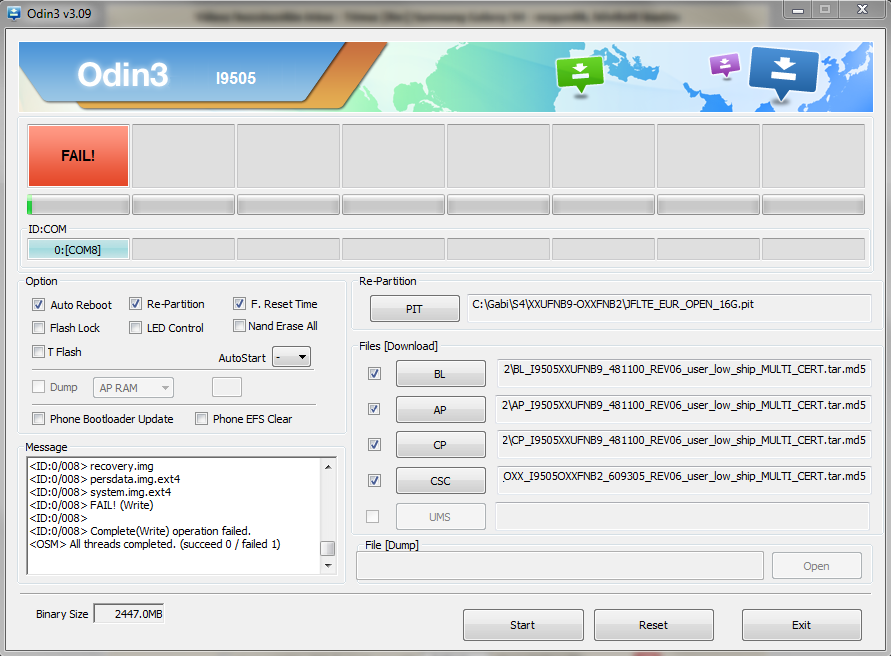Check the Phone EFS Clear option
The height and width of the screenshot is (656, 891).
[201, 419]
